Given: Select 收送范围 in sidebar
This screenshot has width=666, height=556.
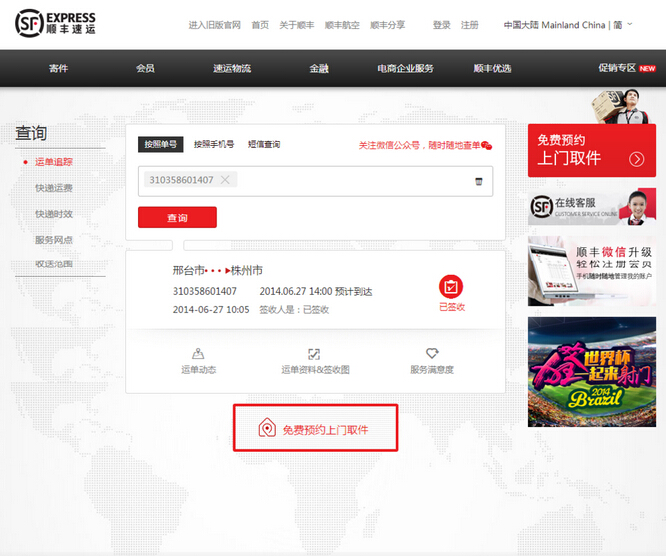Looking at the screenshot, I should [x=54, y=264].
